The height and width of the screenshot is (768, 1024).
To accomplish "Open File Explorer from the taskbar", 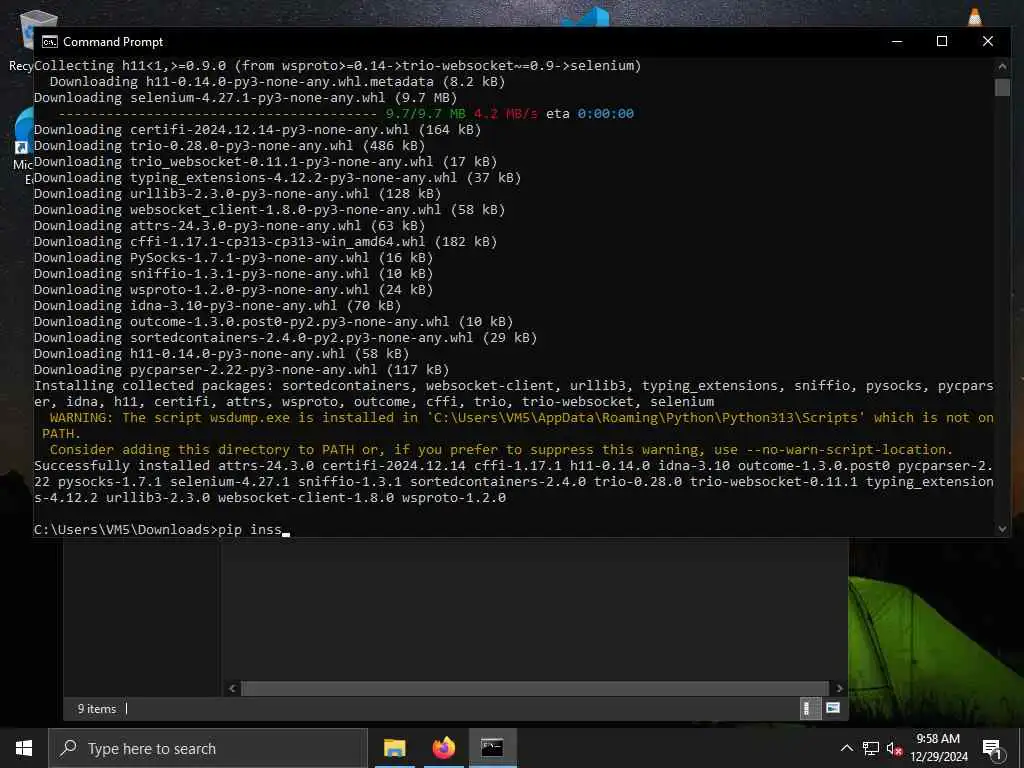I will point(395,748).
